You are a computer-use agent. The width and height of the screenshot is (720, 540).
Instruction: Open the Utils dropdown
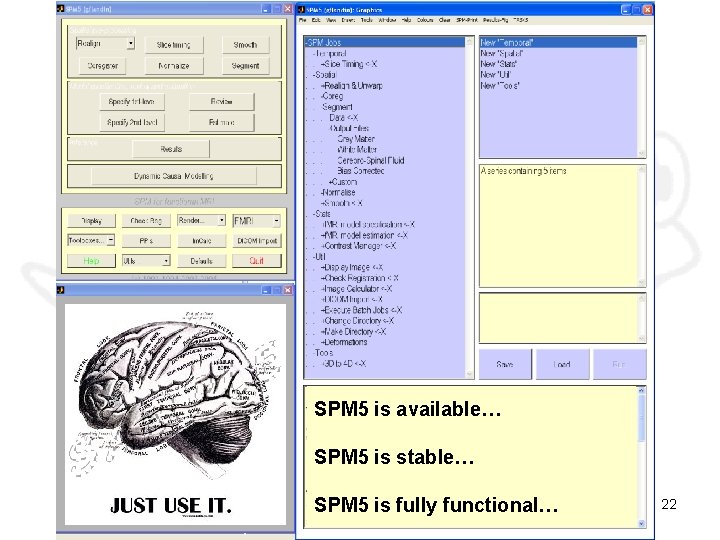click(146, 261)
